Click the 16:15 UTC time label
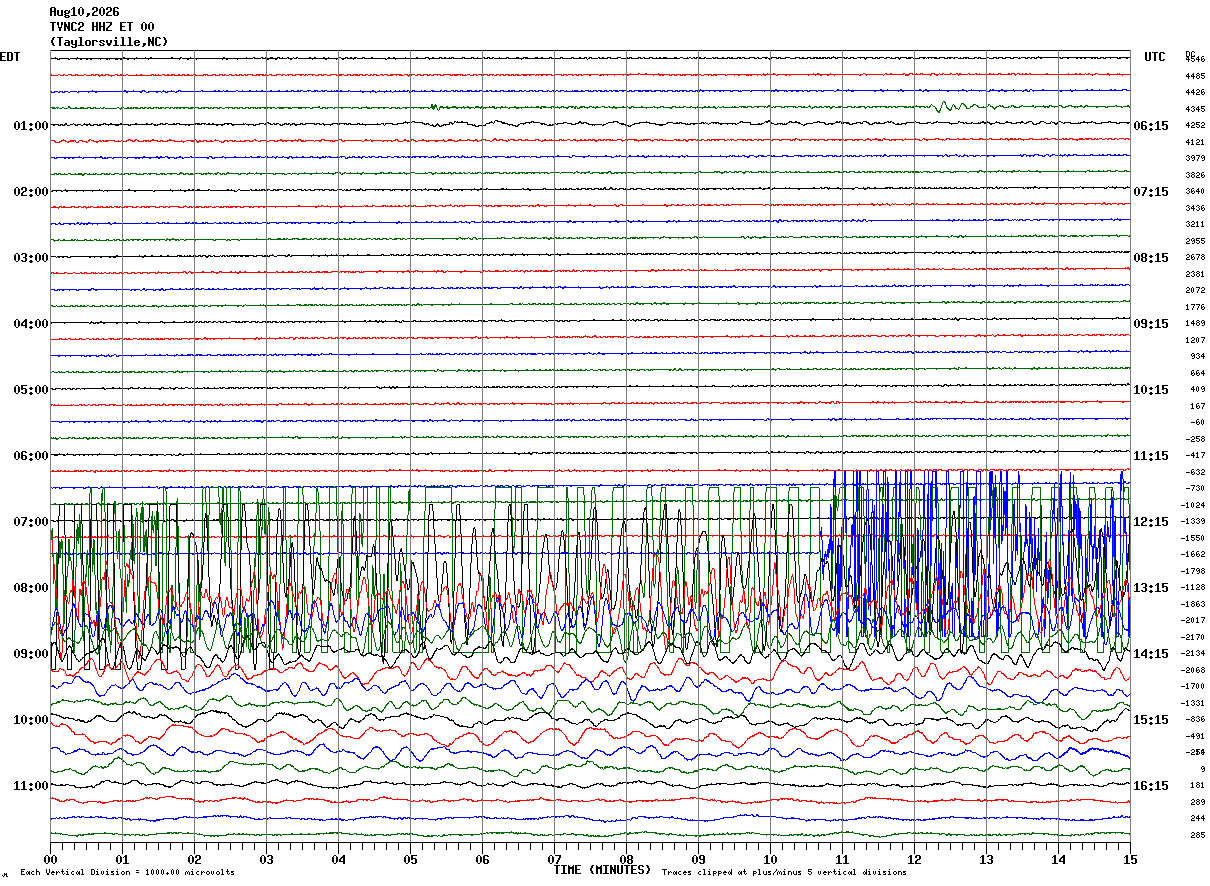 coord(1151,786)
